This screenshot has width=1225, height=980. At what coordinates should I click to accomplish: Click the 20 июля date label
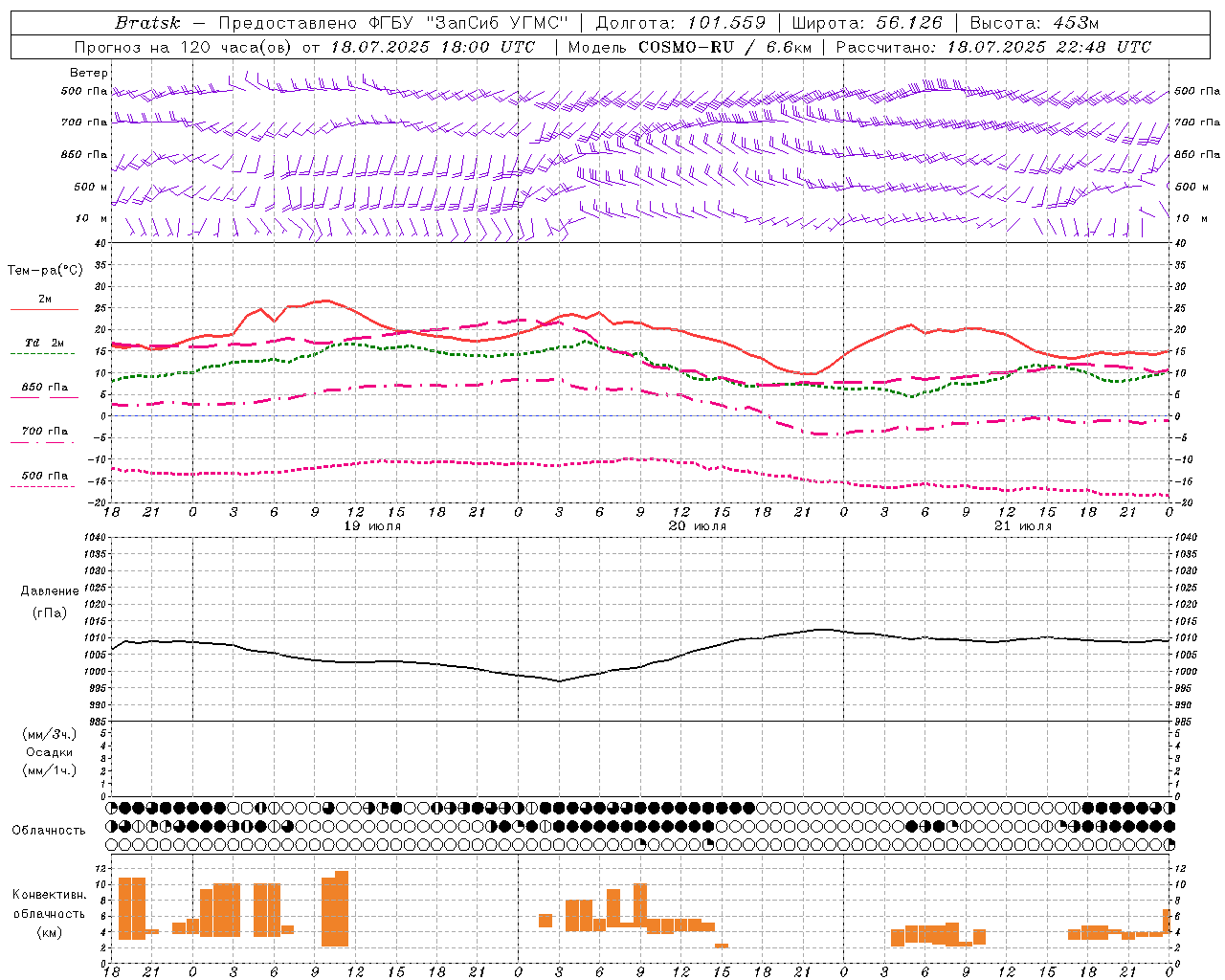point(698,526)
